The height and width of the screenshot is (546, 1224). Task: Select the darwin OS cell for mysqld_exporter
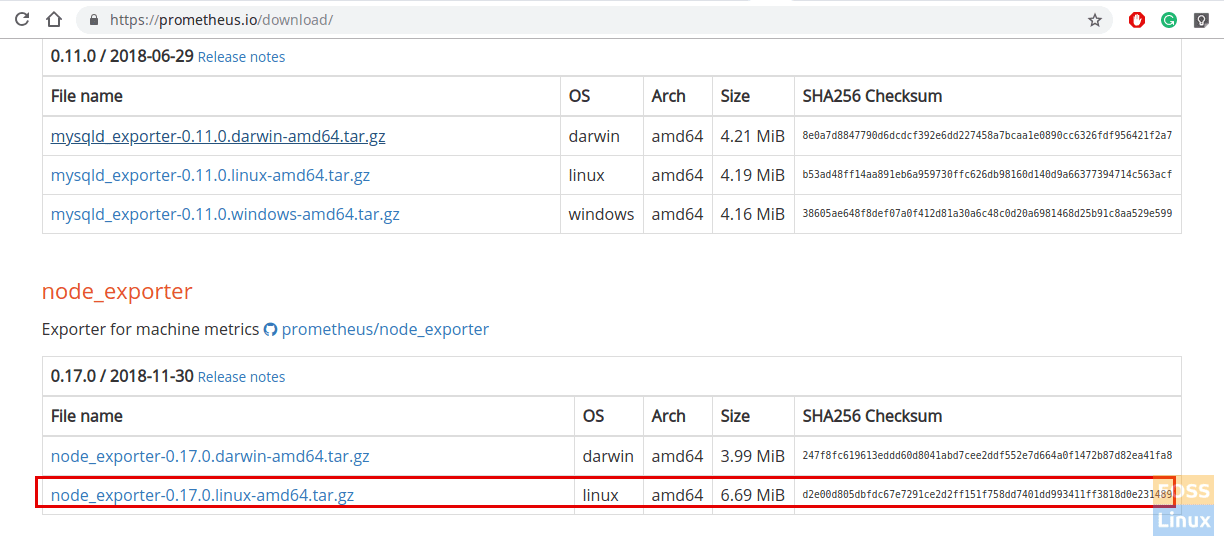pyautogui.click(x=601, y=136)
